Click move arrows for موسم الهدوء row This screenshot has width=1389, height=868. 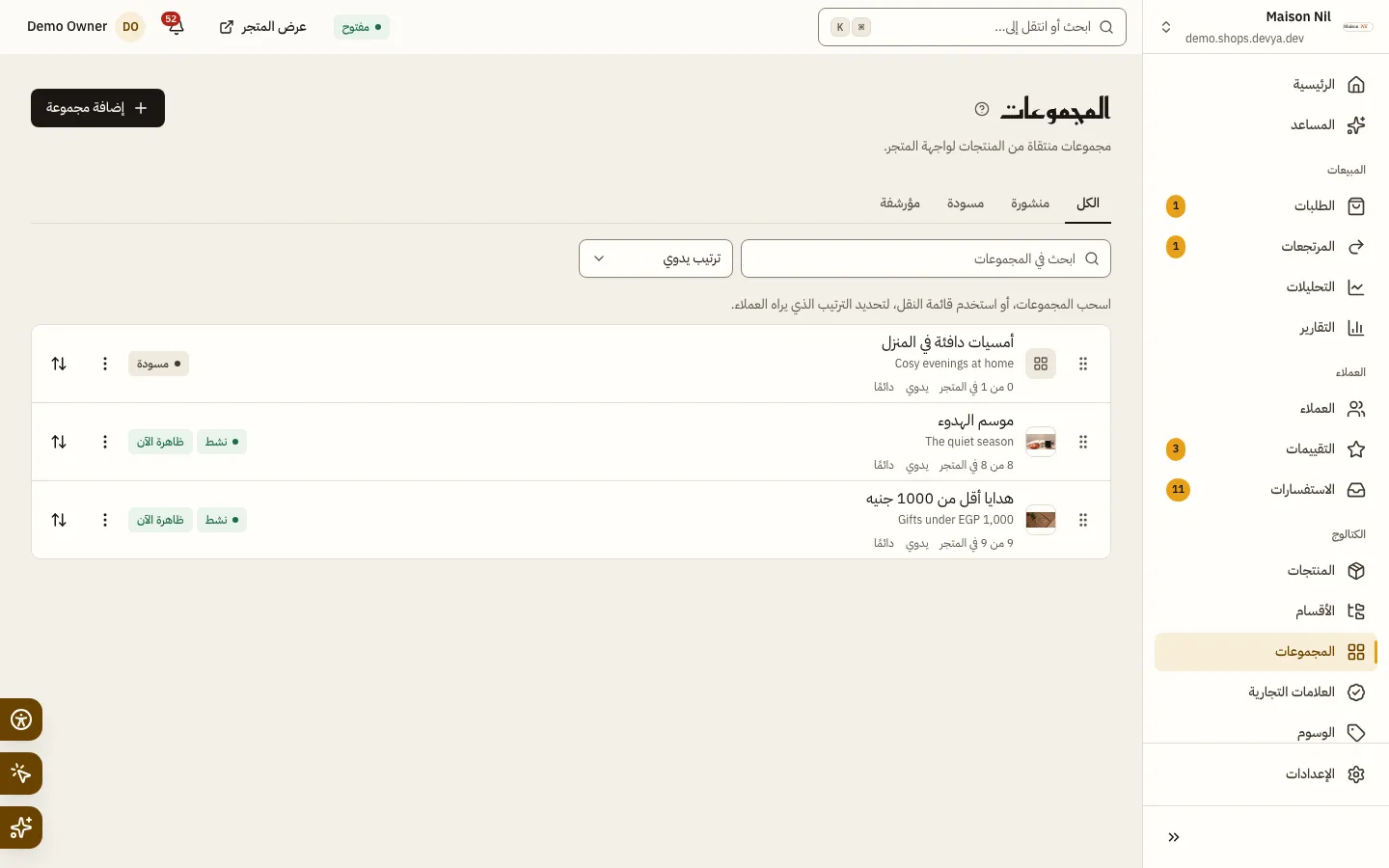(59, 442)
